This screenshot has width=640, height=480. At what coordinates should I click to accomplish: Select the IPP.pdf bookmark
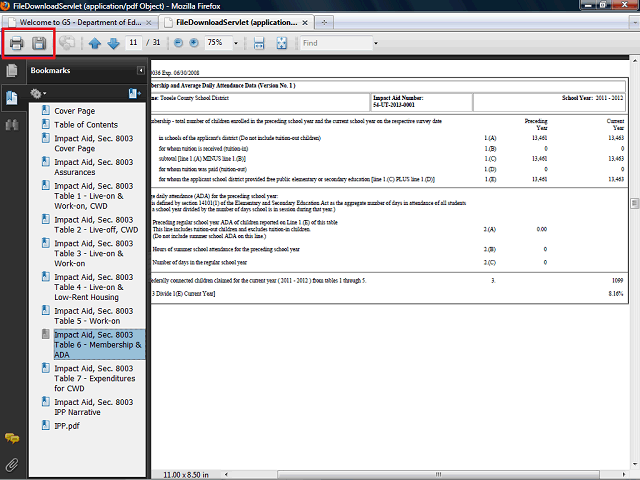coord(70,425)
